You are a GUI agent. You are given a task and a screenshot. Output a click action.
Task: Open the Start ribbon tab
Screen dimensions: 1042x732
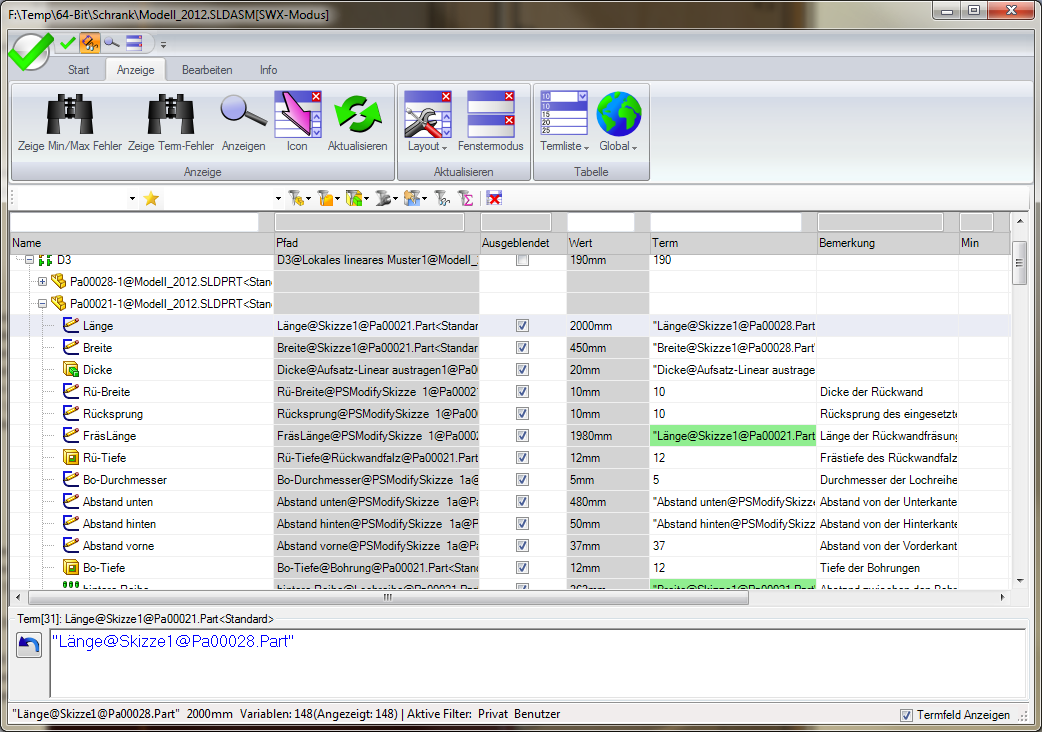(79, 70)
